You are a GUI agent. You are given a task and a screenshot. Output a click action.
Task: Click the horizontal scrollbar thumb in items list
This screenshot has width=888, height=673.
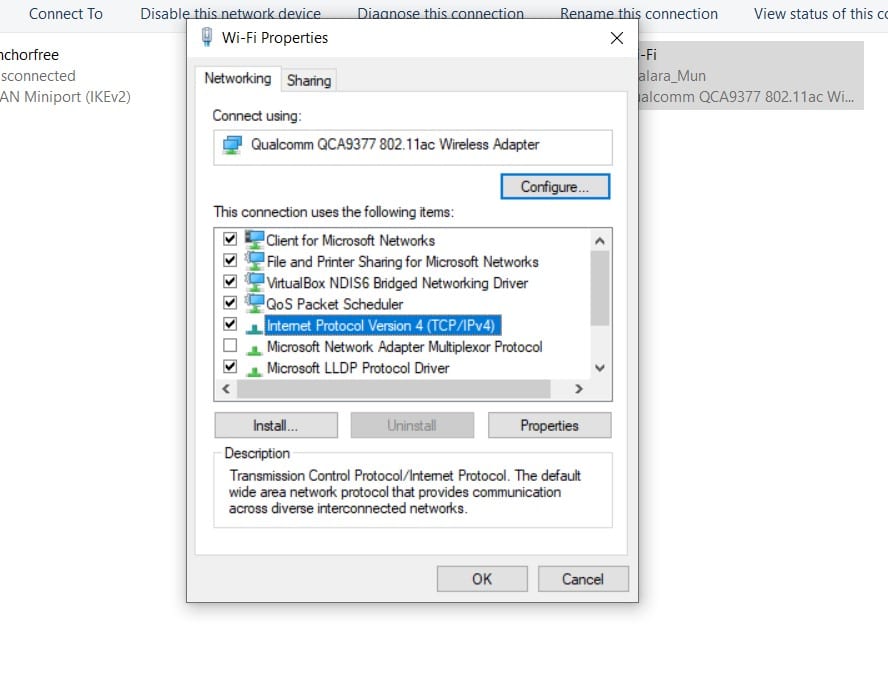point(394,389)
